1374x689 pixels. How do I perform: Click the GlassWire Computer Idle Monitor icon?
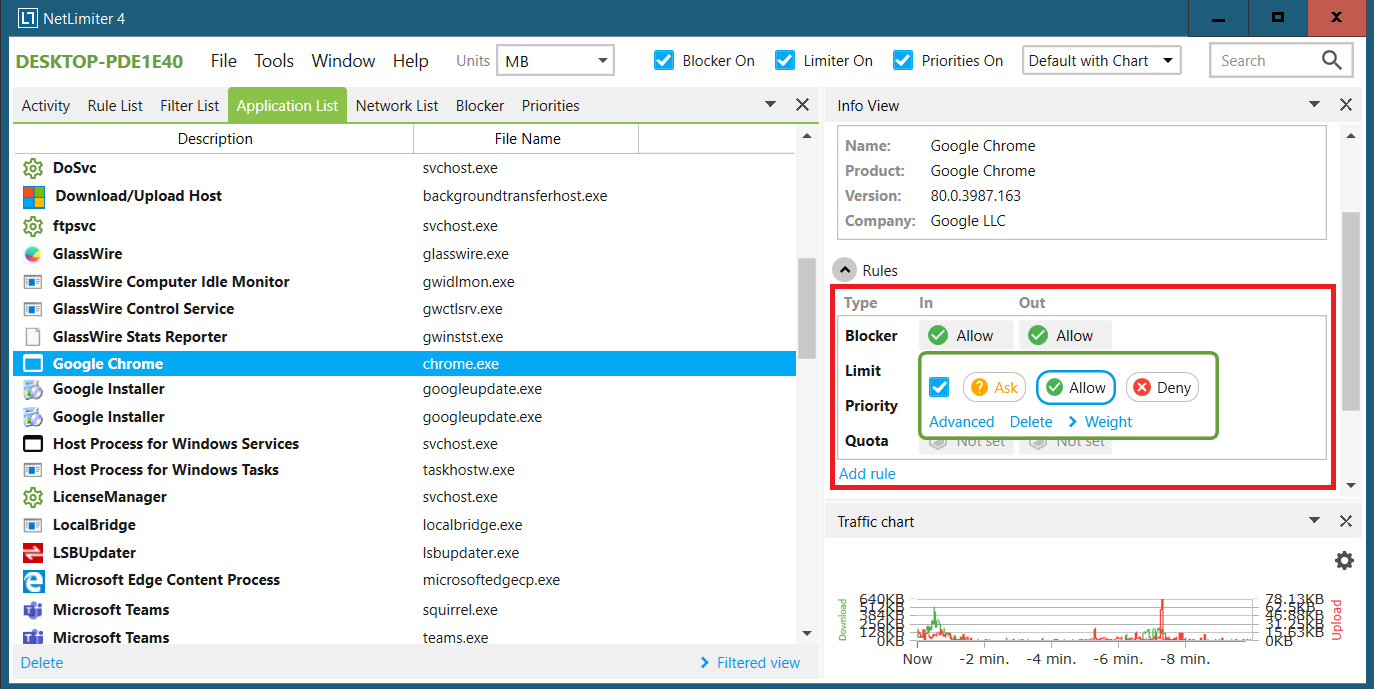pyautogui.click(x=33, y=282)
